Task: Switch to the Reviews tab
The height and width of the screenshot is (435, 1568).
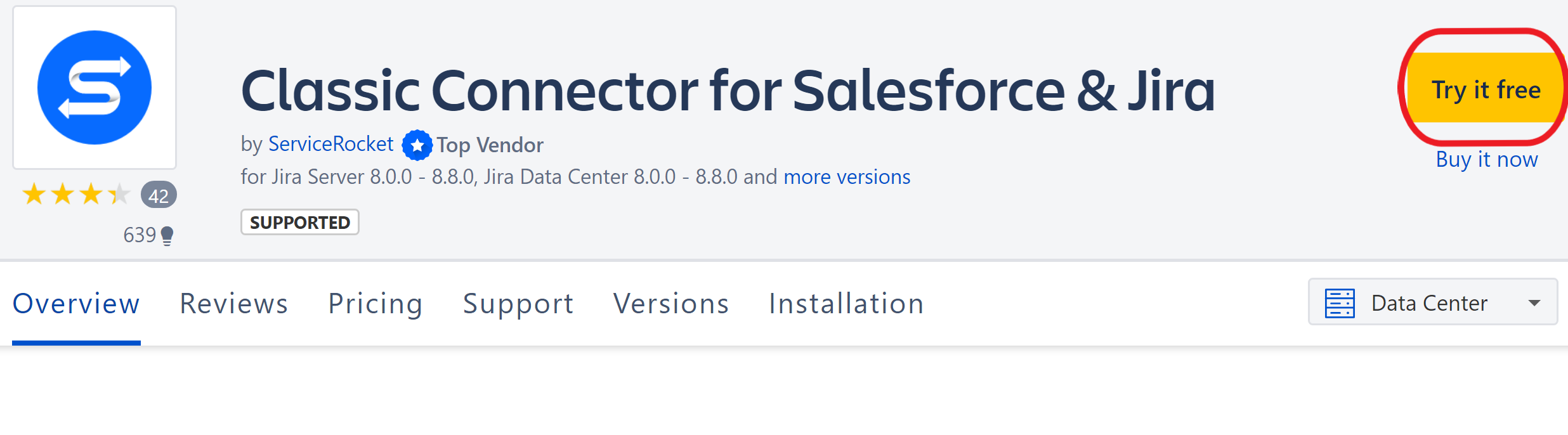Action: pyautogui.click(x=234, y=304)
